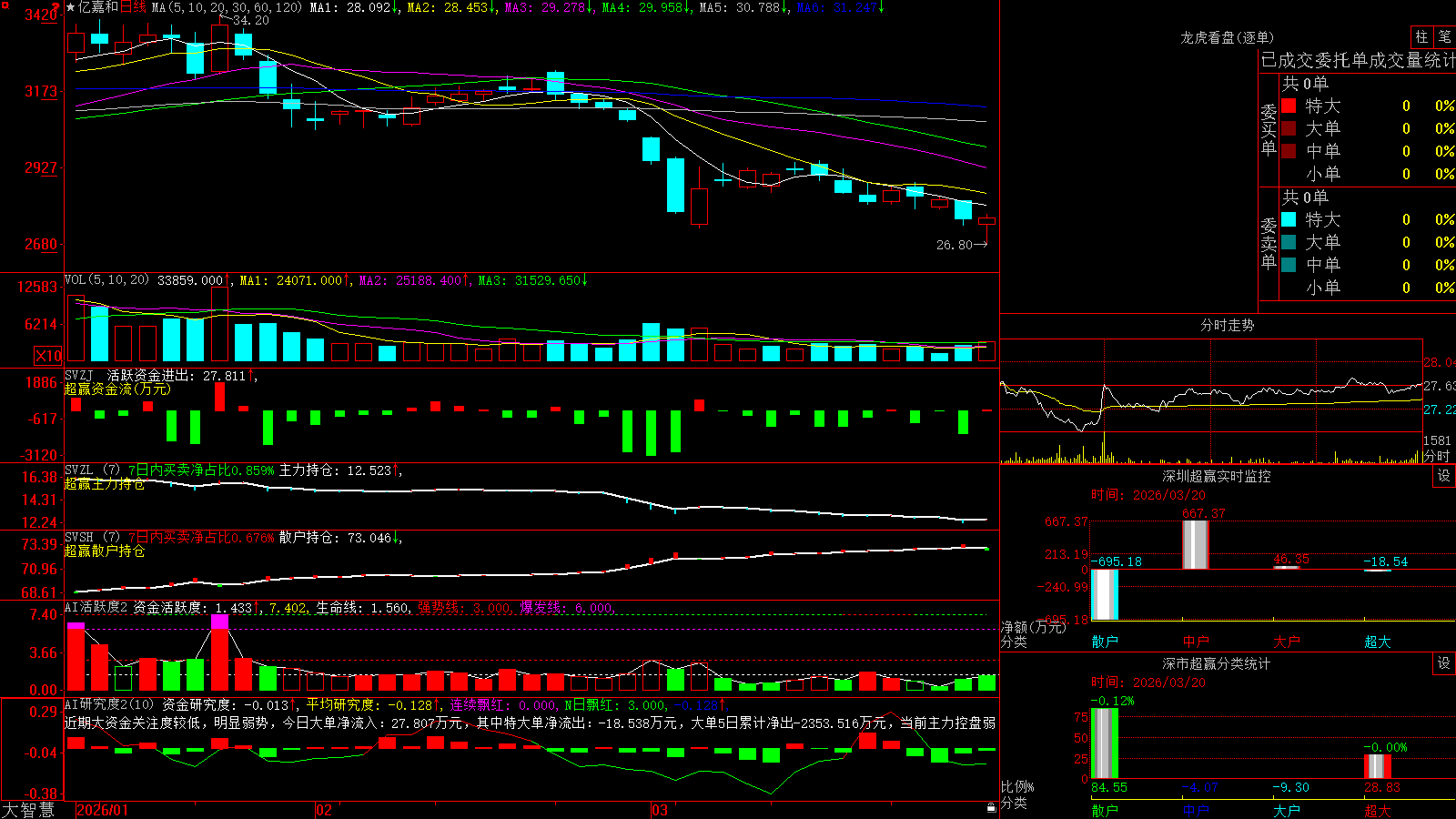Click the 34.20 high price annotation
1456x819 pixels.
(251, 20)
